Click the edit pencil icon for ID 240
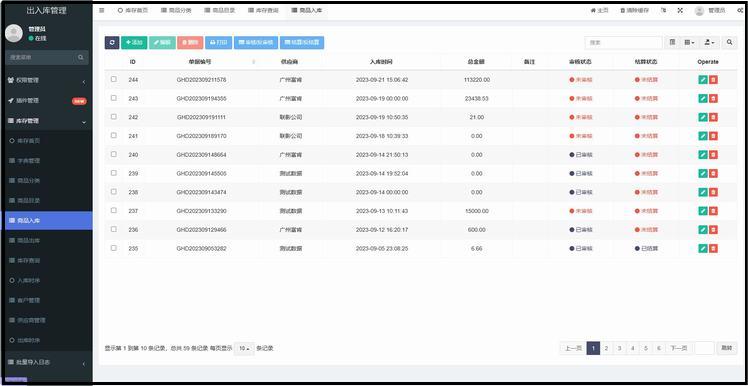 (x=703, y=155)
